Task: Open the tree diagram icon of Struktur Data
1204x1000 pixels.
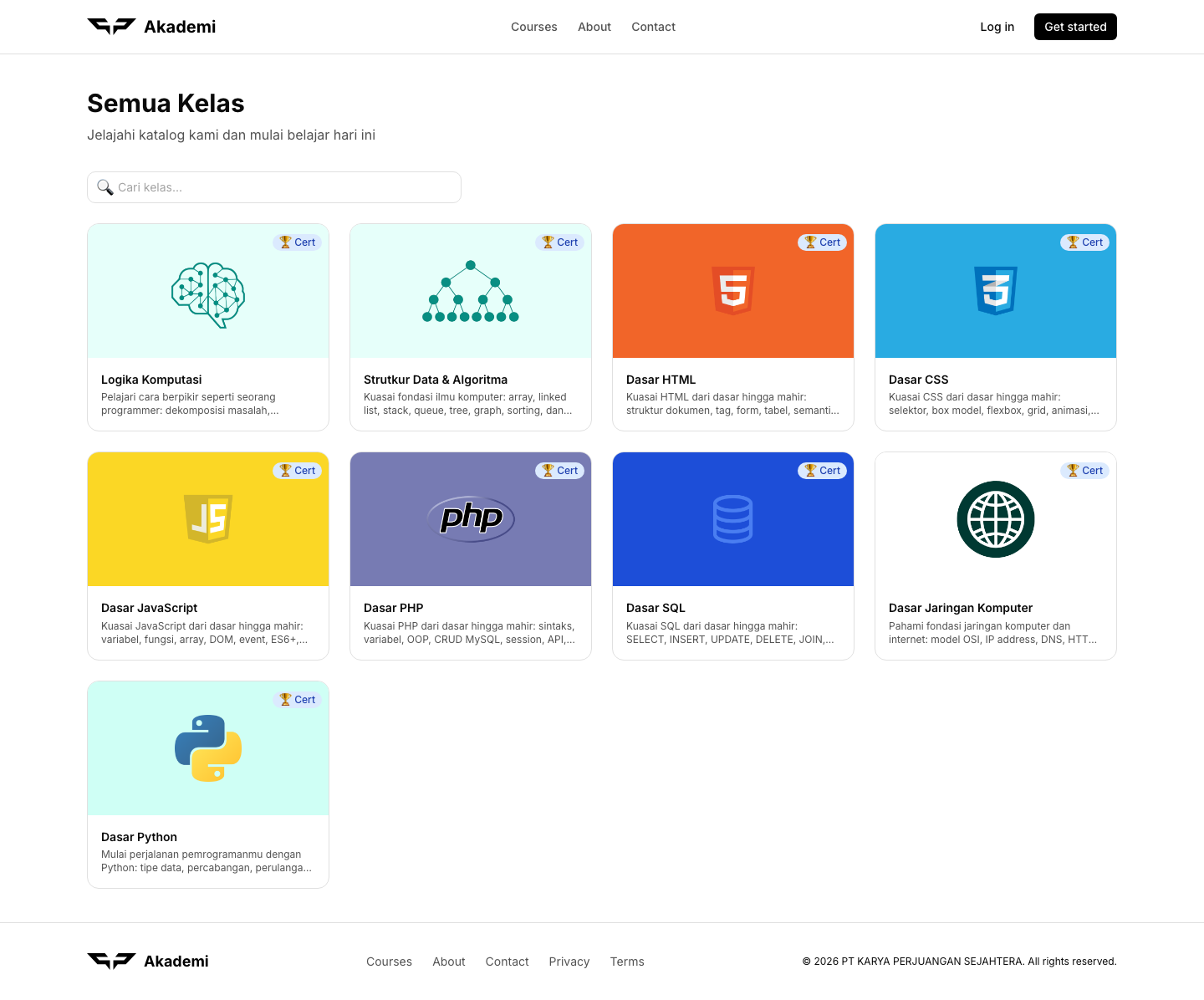Action: coord(471,291)
